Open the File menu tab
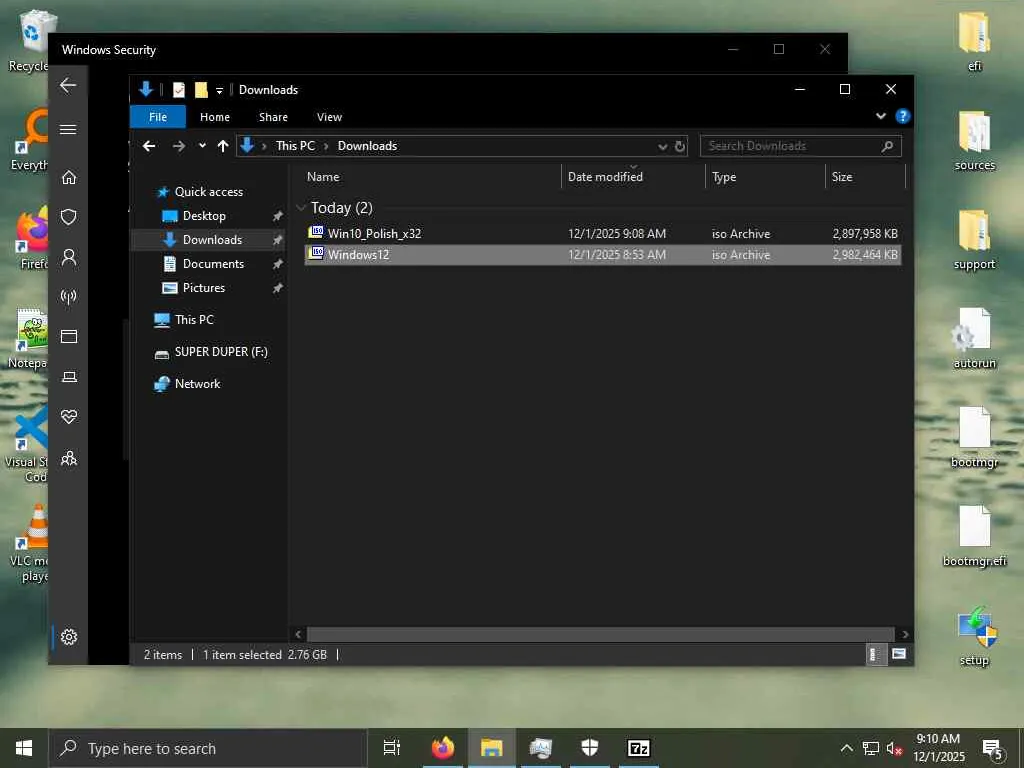Viewport: 1024px width, 768px height. tap(158, 117)
